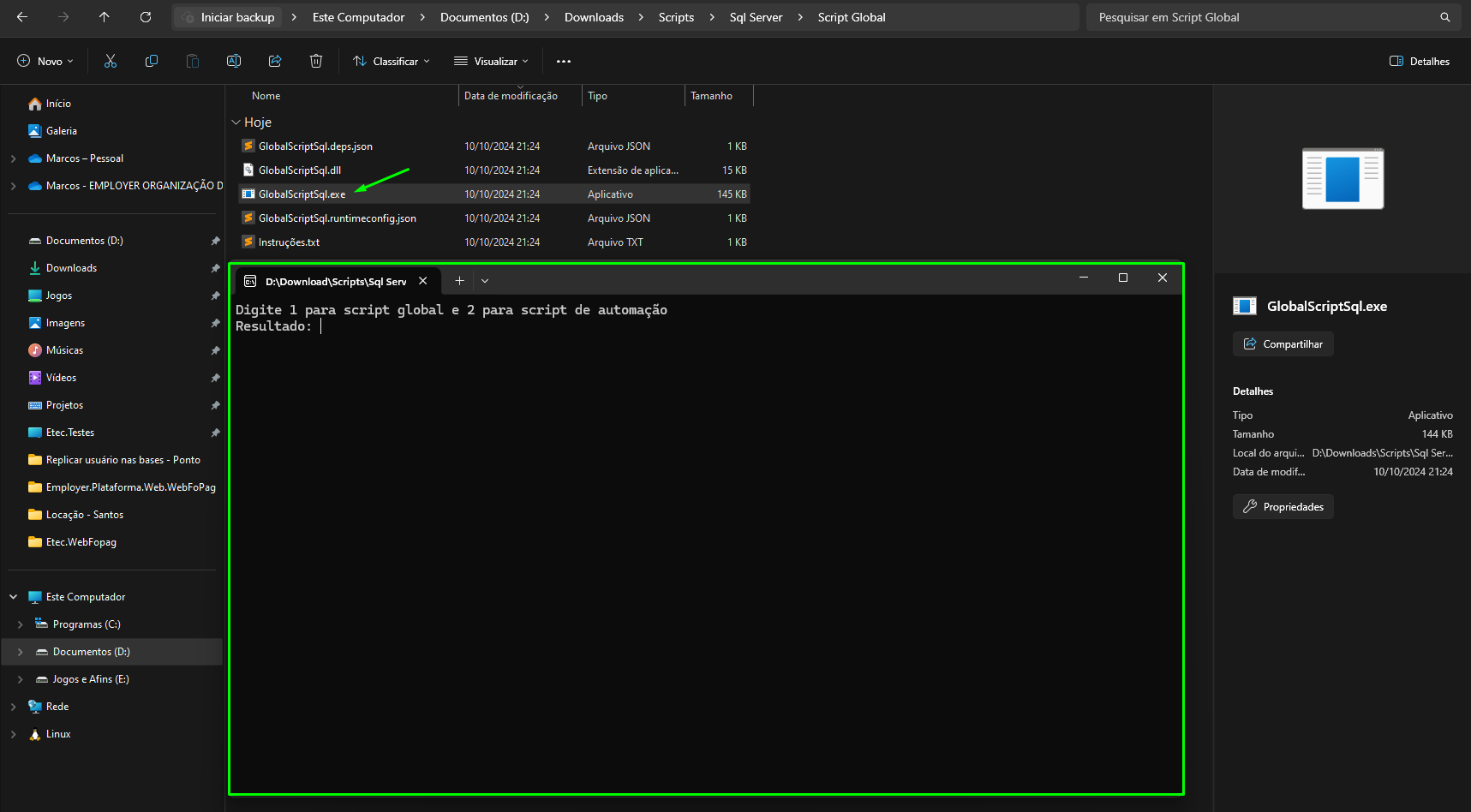Open the Visualizar view dropdown
Image resolution: width=1471 pixels, height=812 pixels.
tap(491, 61)
